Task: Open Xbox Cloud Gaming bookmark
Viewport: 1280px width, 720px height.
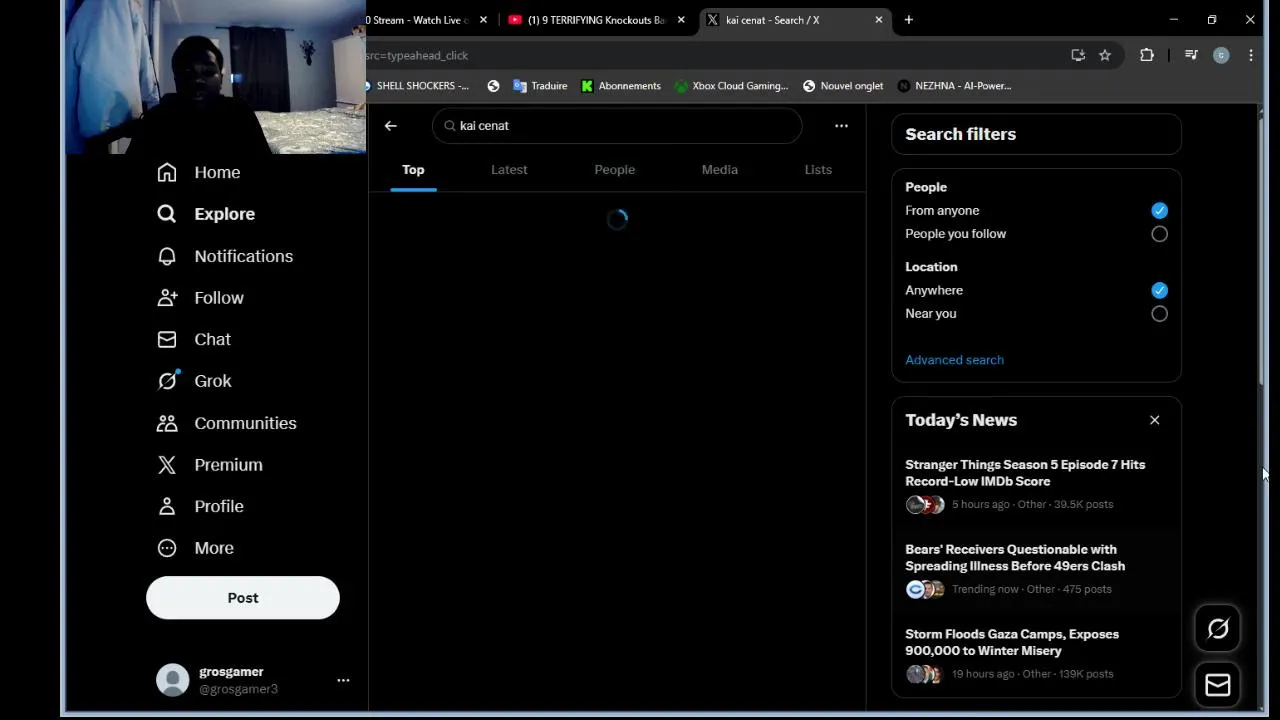Action: (731, 86)
